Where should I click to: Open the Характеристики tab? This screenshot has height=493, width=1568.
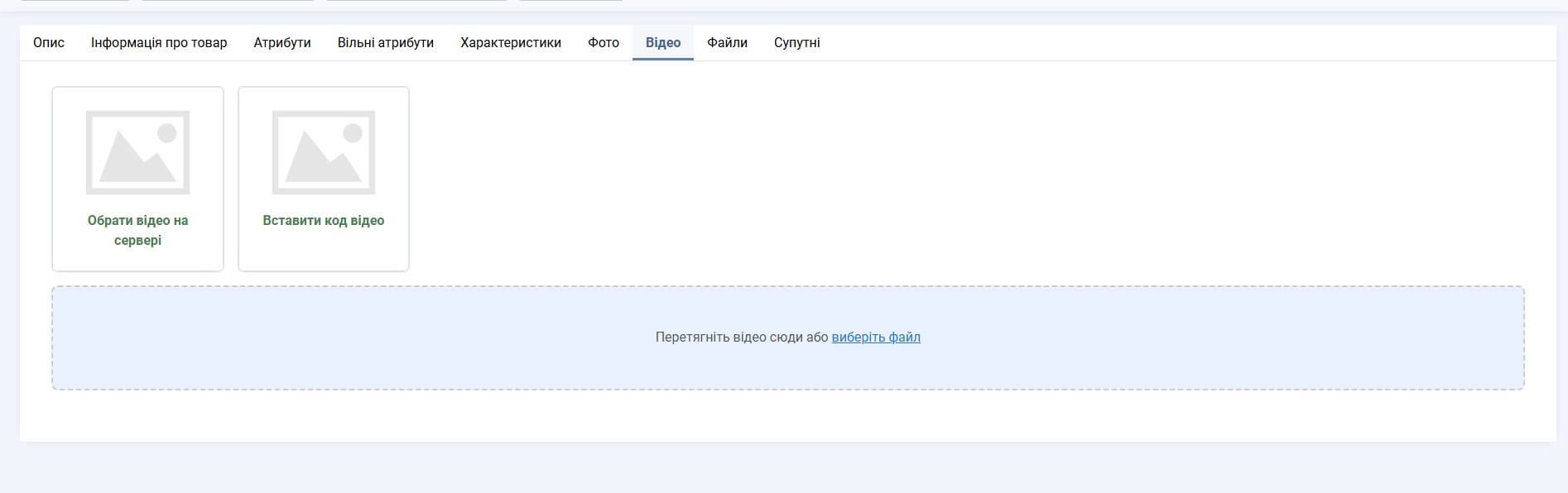click(x=511, y=43)
